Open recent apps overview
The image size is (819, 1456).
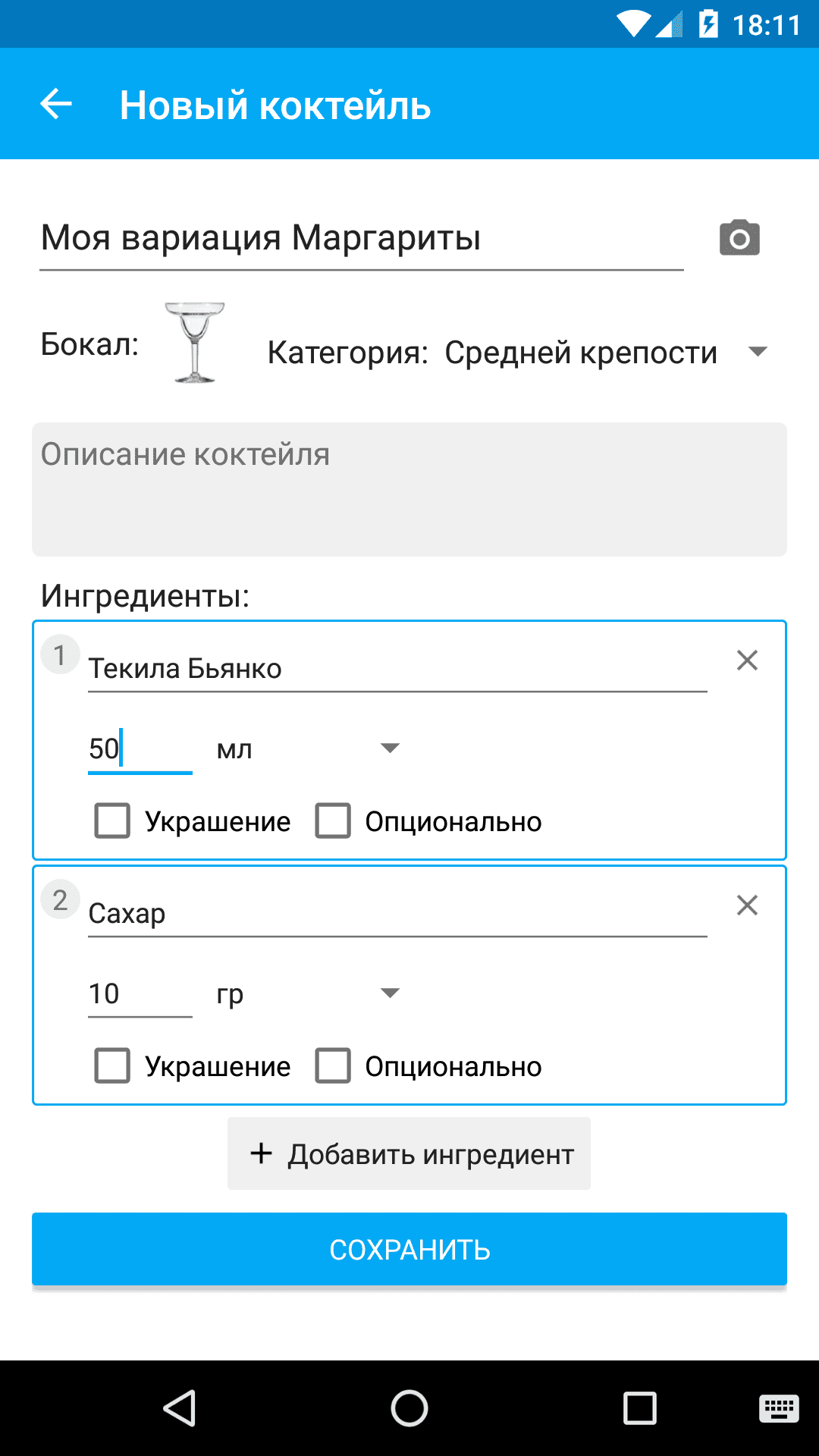639,1408
